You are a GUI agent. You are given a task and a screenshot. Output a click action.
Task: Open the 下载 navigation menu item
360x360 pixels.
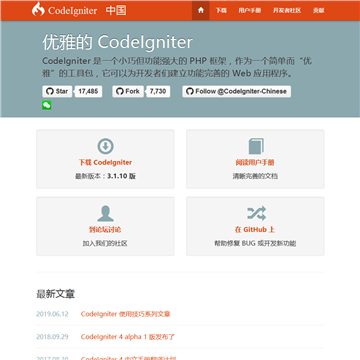click(x=221, y=10)
